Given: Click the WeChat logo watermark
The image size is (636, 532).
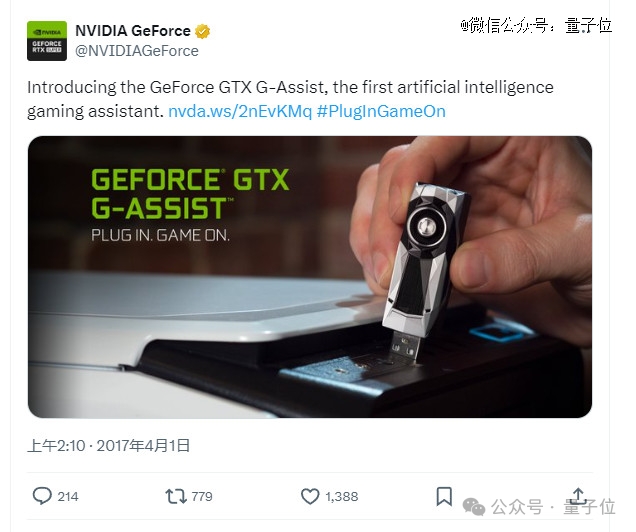Looking at the screenshot, I should tap(474, 507).
